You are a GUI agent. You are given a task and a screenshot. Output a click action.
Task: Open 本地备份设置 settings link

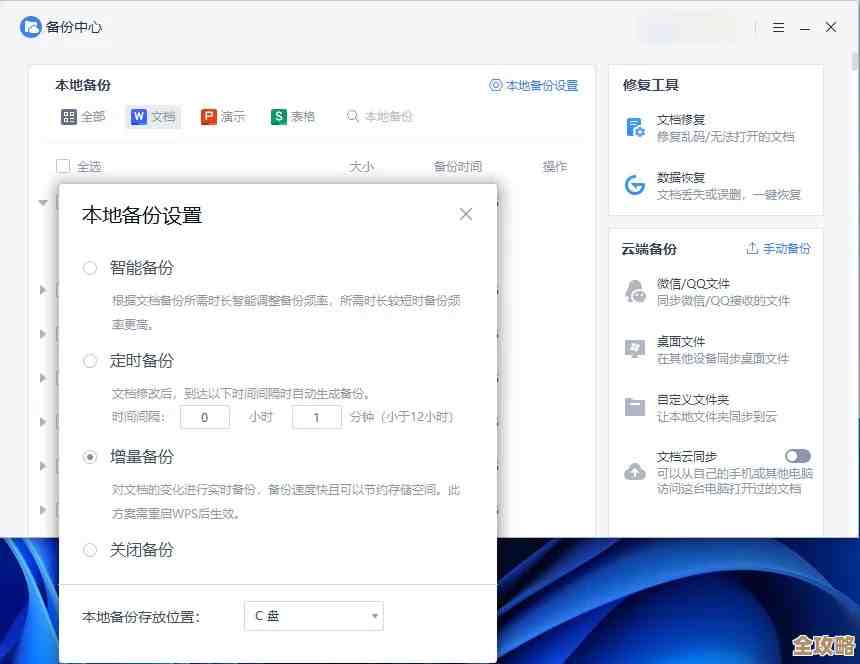(533, 85)
